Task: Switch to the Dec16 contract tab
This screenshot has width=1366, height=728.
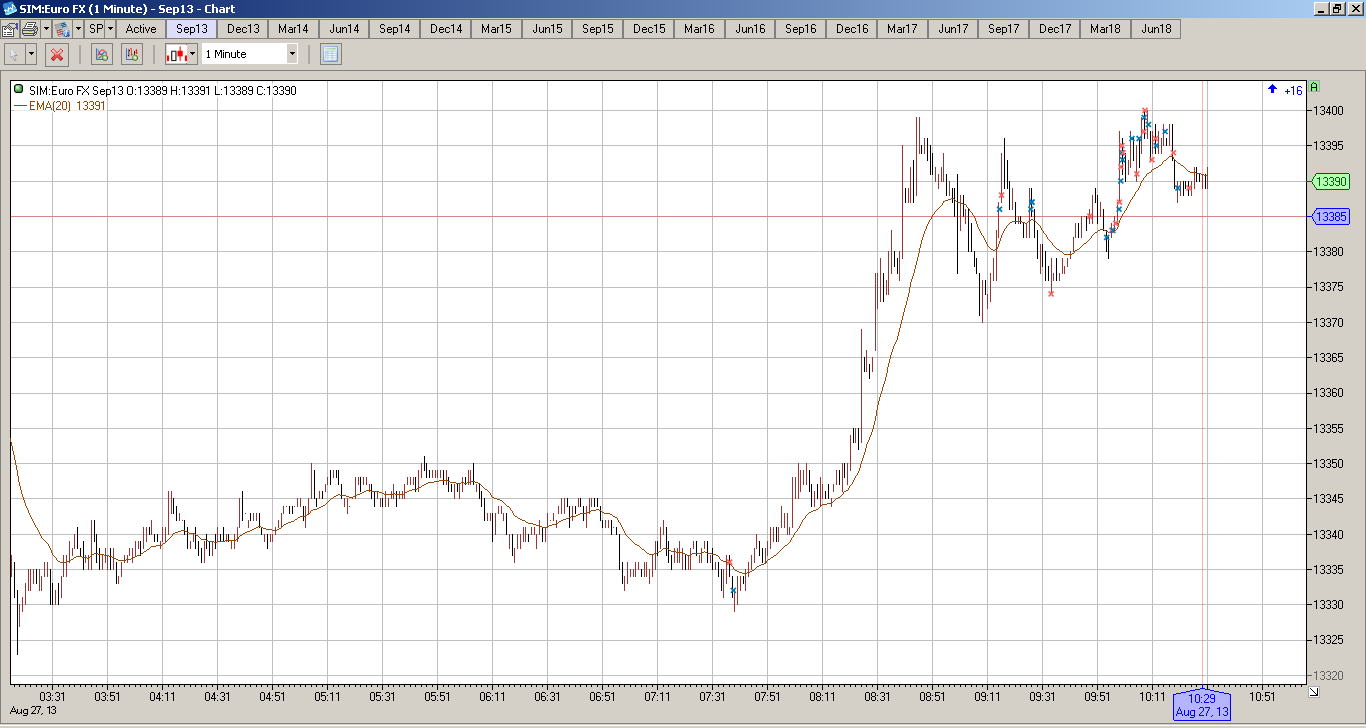Action: (852, 29)
